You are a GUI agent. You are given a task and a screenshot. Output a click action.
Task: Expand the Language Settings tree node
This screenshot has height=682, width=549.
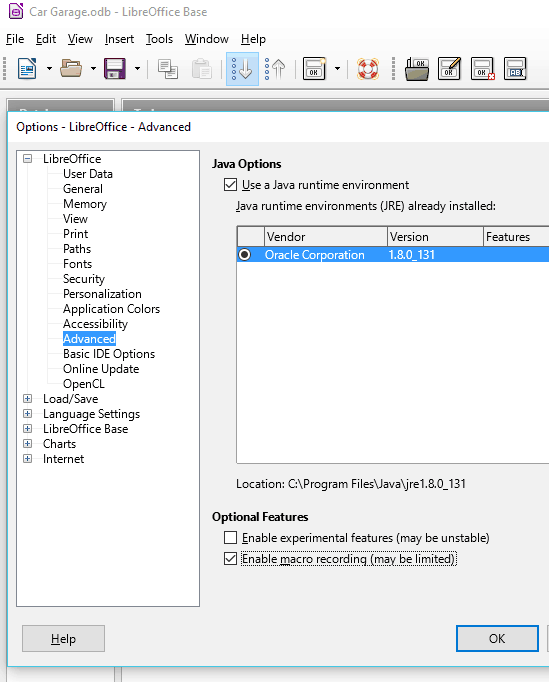27,414
